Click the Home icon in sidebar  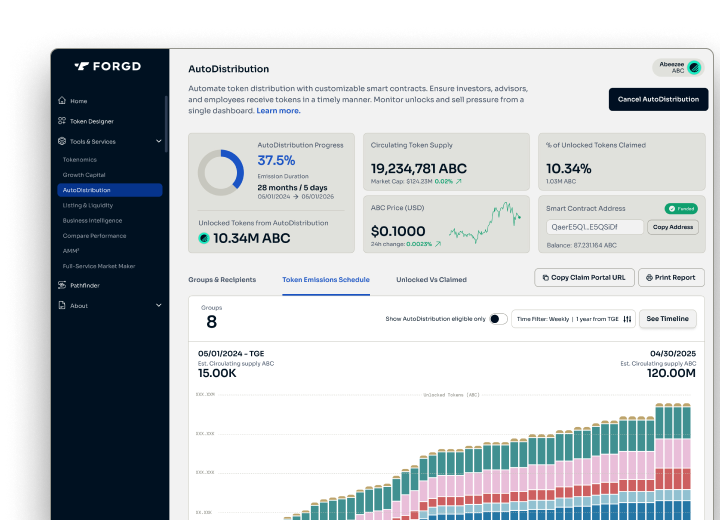click(62, 101)
